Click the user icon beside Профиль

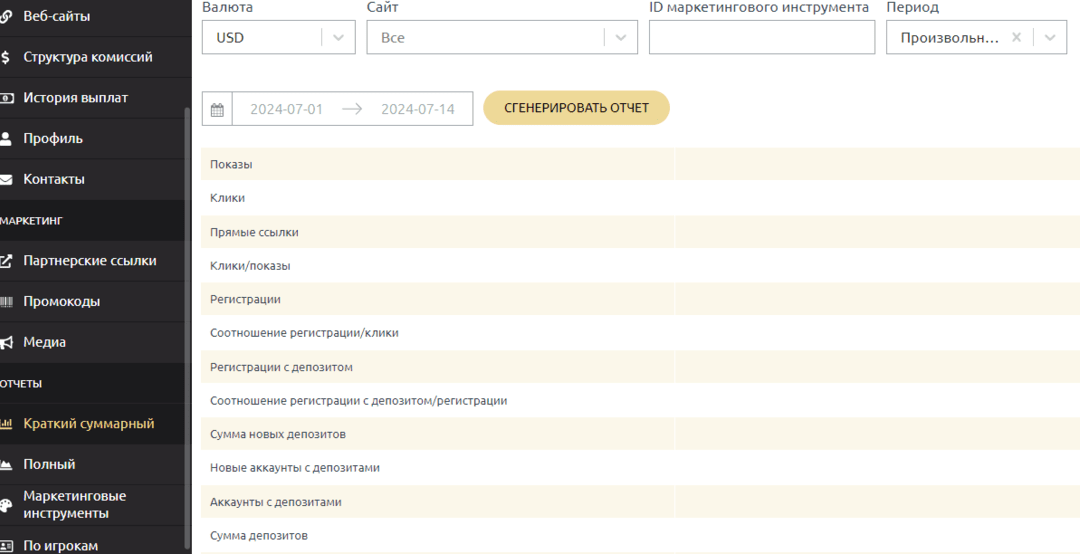coord(6,138)
